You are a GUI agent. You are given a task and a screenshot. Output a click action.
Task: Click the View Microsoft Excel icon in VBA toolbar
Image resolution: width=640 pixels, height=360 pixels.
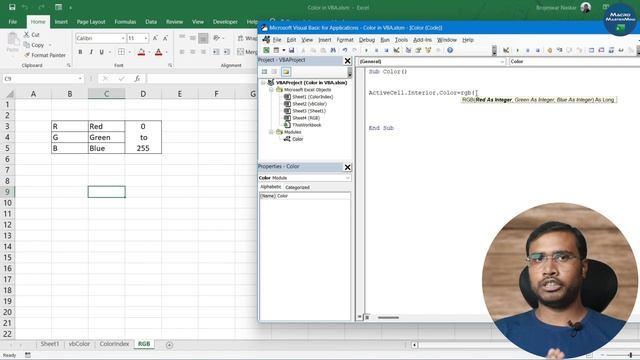266,50
